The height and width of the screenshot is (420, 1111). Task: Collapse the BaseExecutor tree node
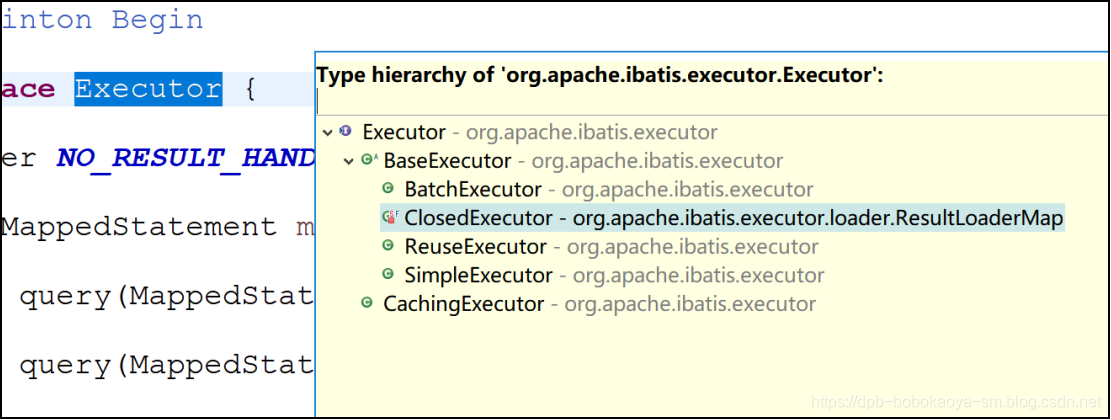tap(348, 161)
